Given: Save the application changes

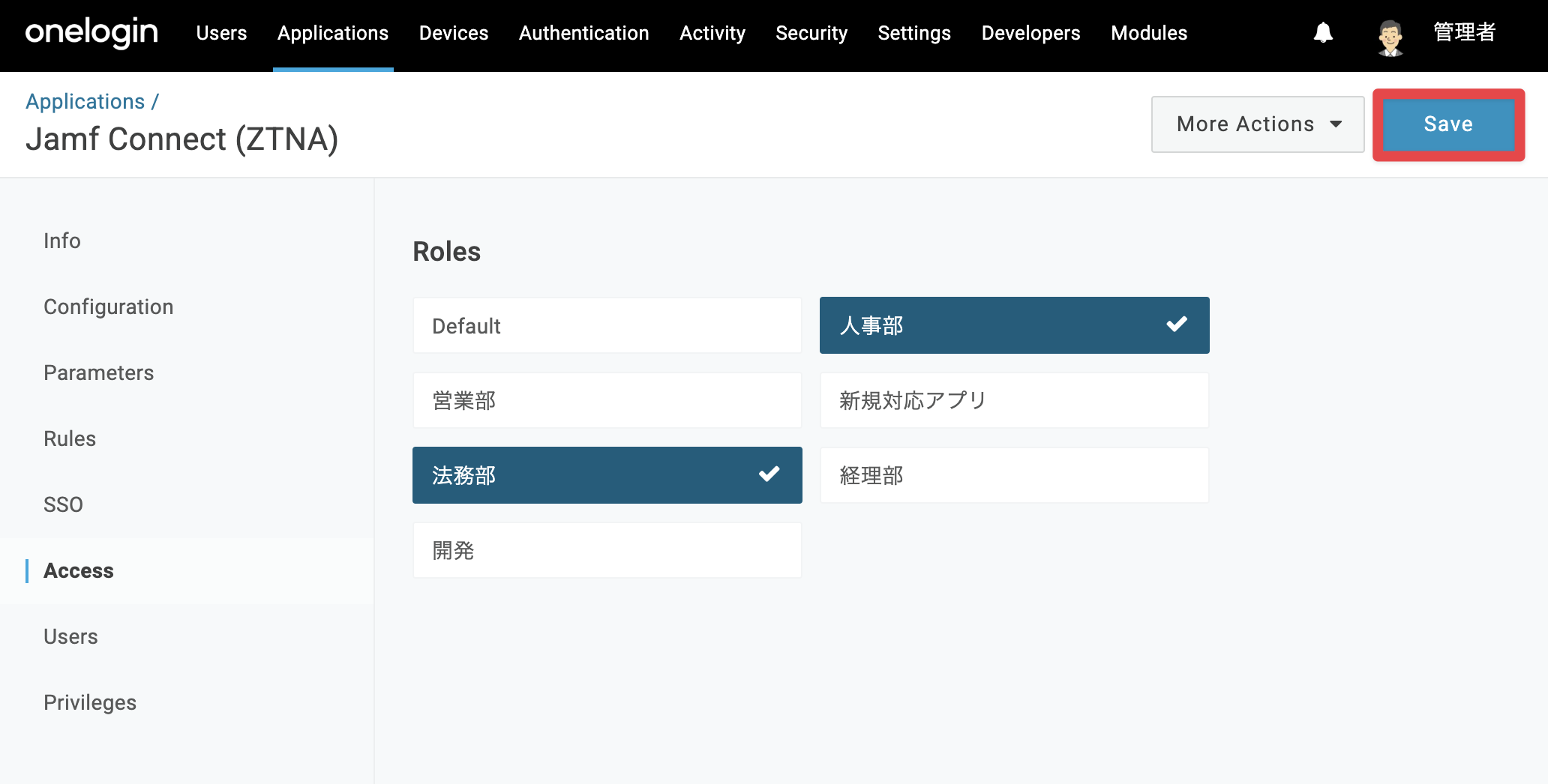Looking at the screenshot, I should (1448, 124).
